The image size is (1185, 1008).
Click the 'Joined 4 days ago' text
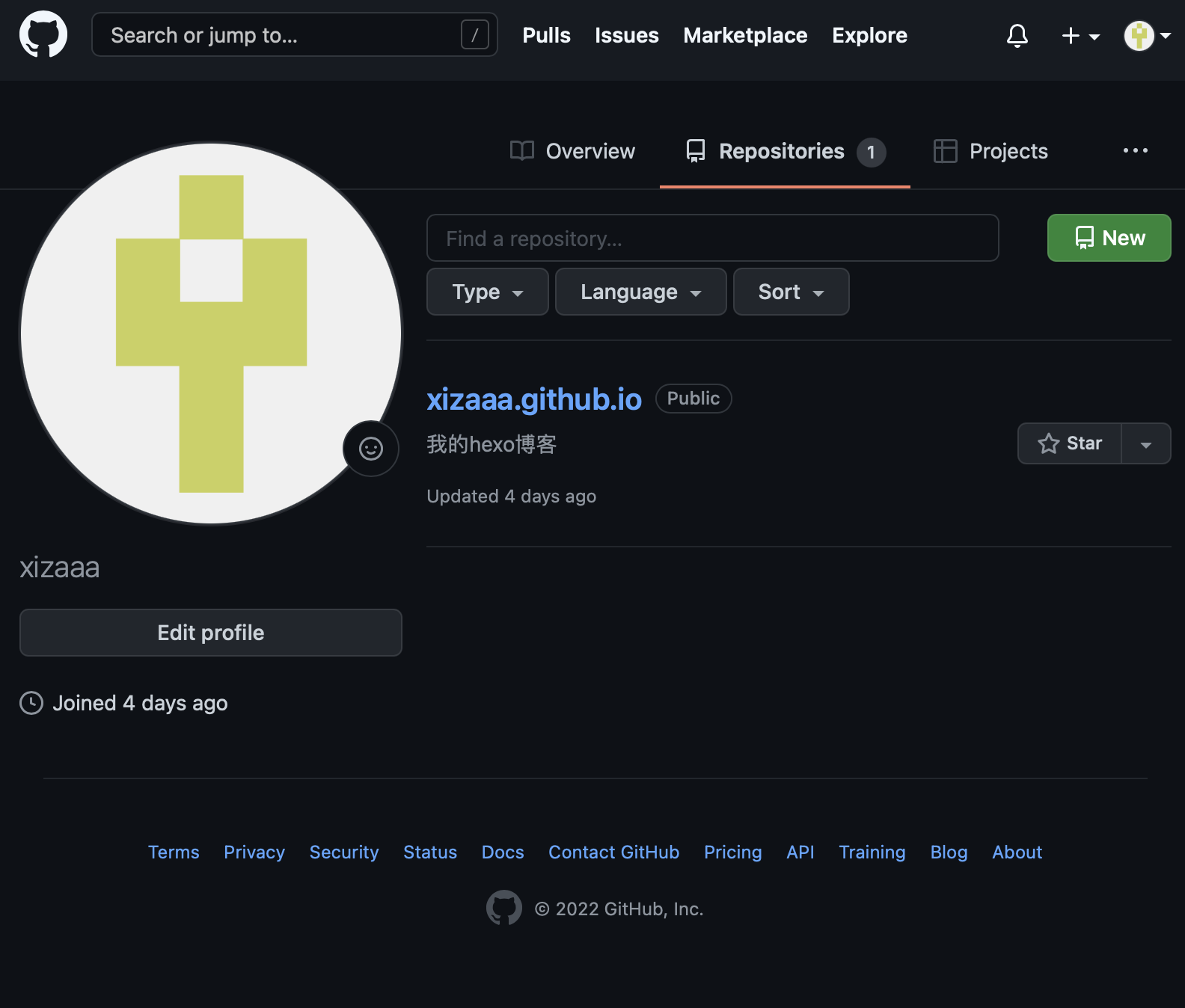tap(140, 703)
